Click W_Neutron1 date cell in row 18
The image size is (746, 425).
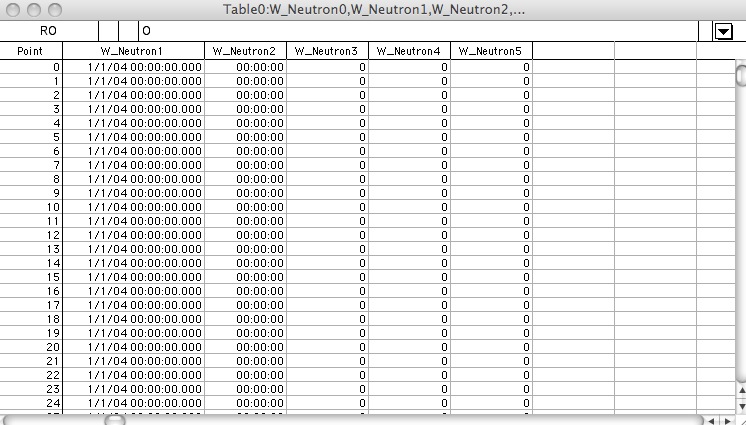133,319
